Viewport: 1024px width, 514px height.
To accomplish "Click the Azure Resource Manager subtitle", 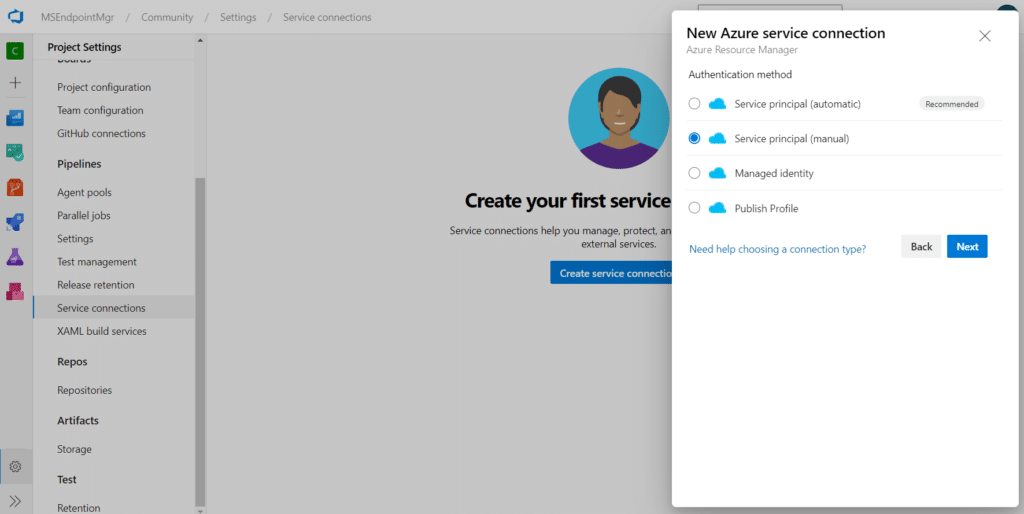I will (742, 50).
